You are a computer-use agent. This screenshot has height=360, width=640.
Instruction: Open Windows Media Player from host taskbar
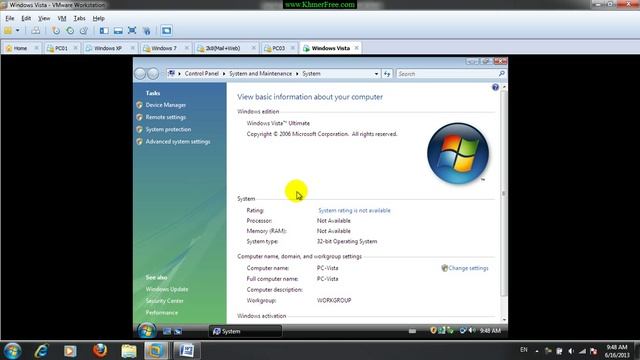point(70,351)
